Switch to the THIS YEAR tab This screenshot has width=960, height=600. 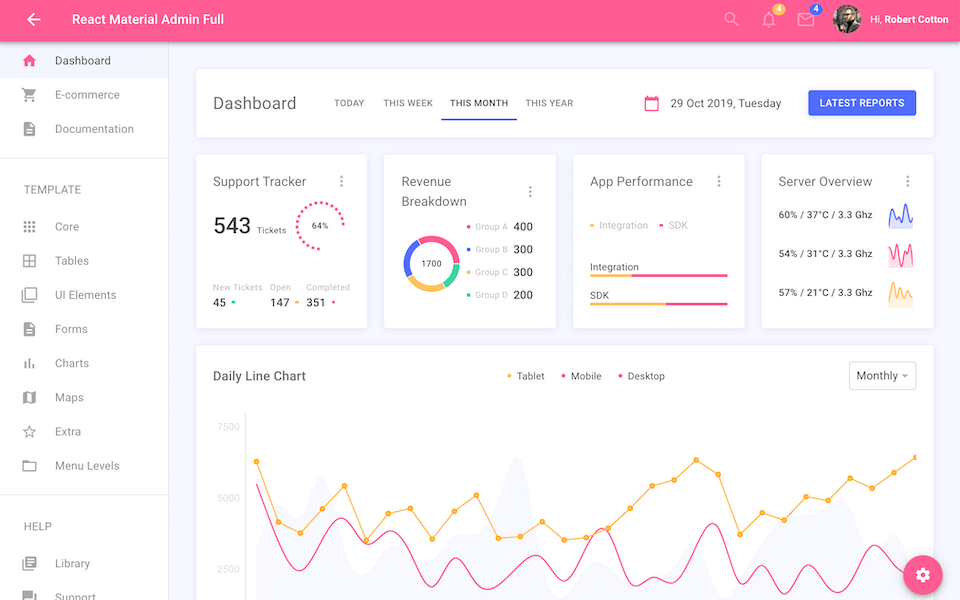point(549,102)
